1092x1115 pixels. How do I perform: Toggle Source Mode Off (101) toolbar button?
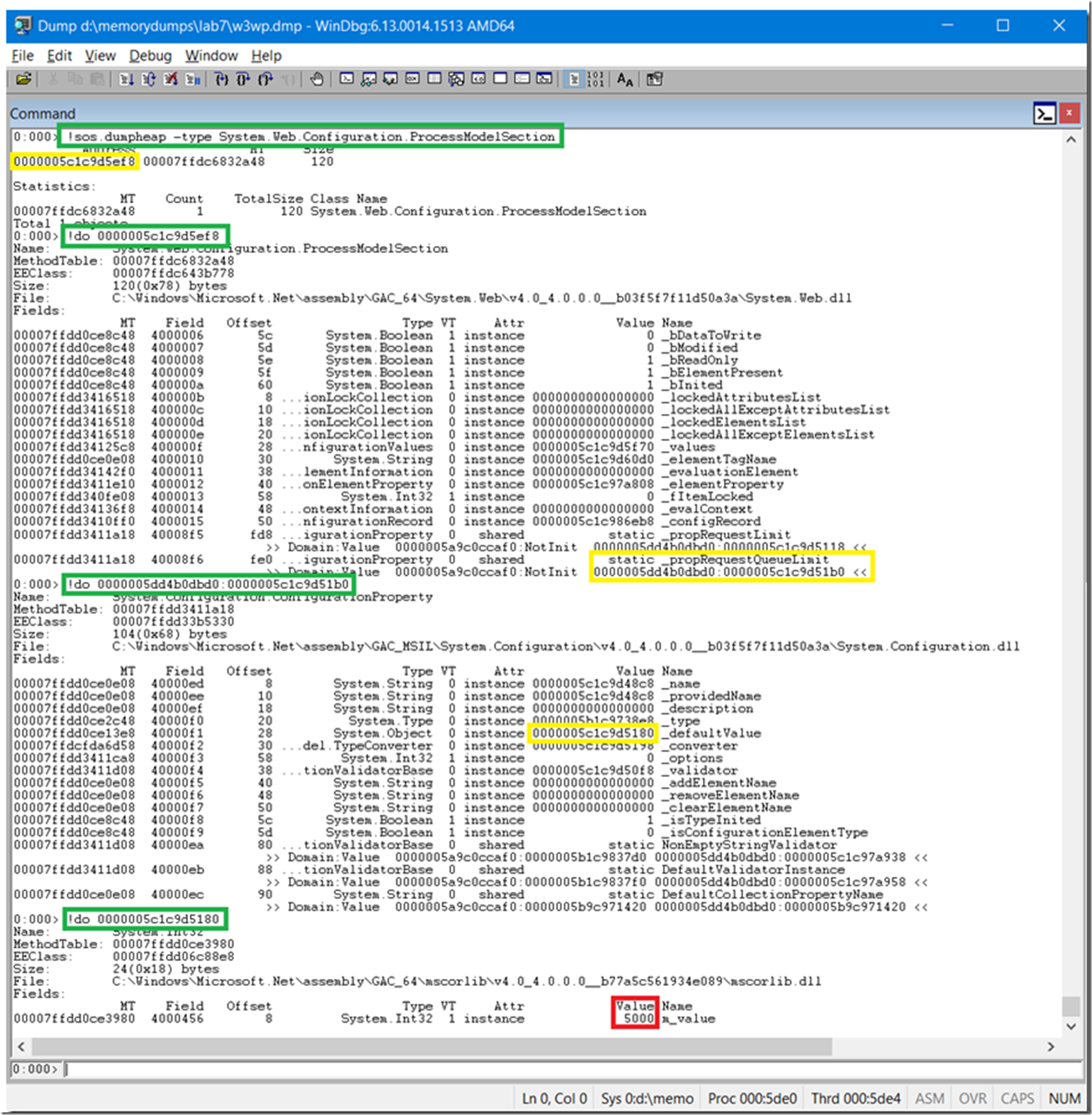tap(595, 79)
